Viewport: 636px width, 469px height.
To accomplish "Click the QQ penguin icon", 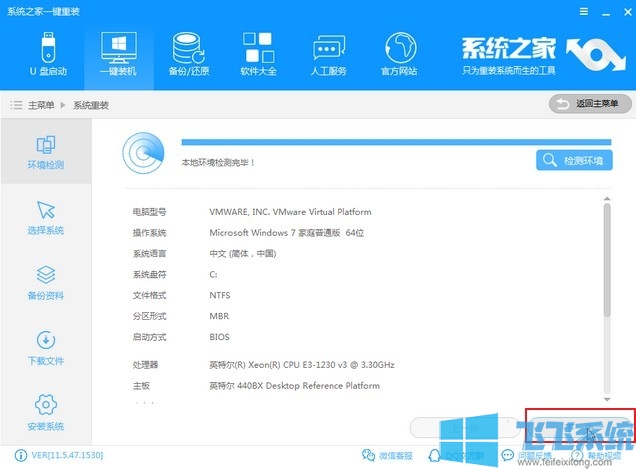I will point(434,456).
